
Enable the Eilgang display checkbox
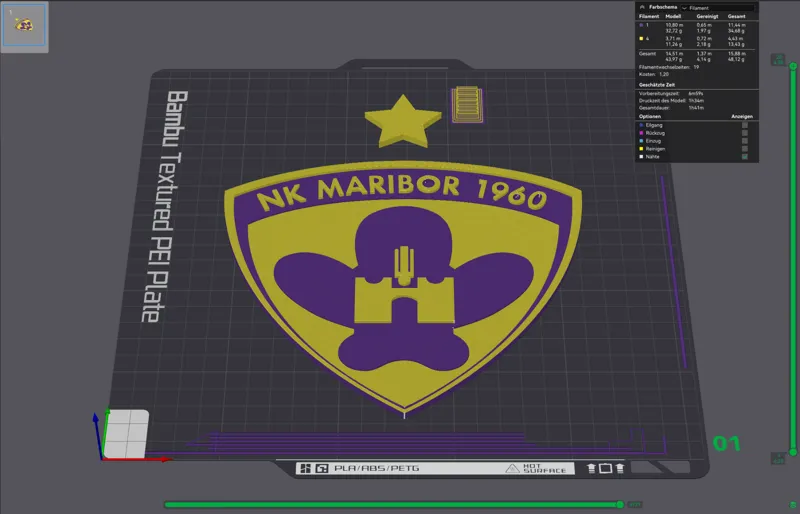point(745,125)
